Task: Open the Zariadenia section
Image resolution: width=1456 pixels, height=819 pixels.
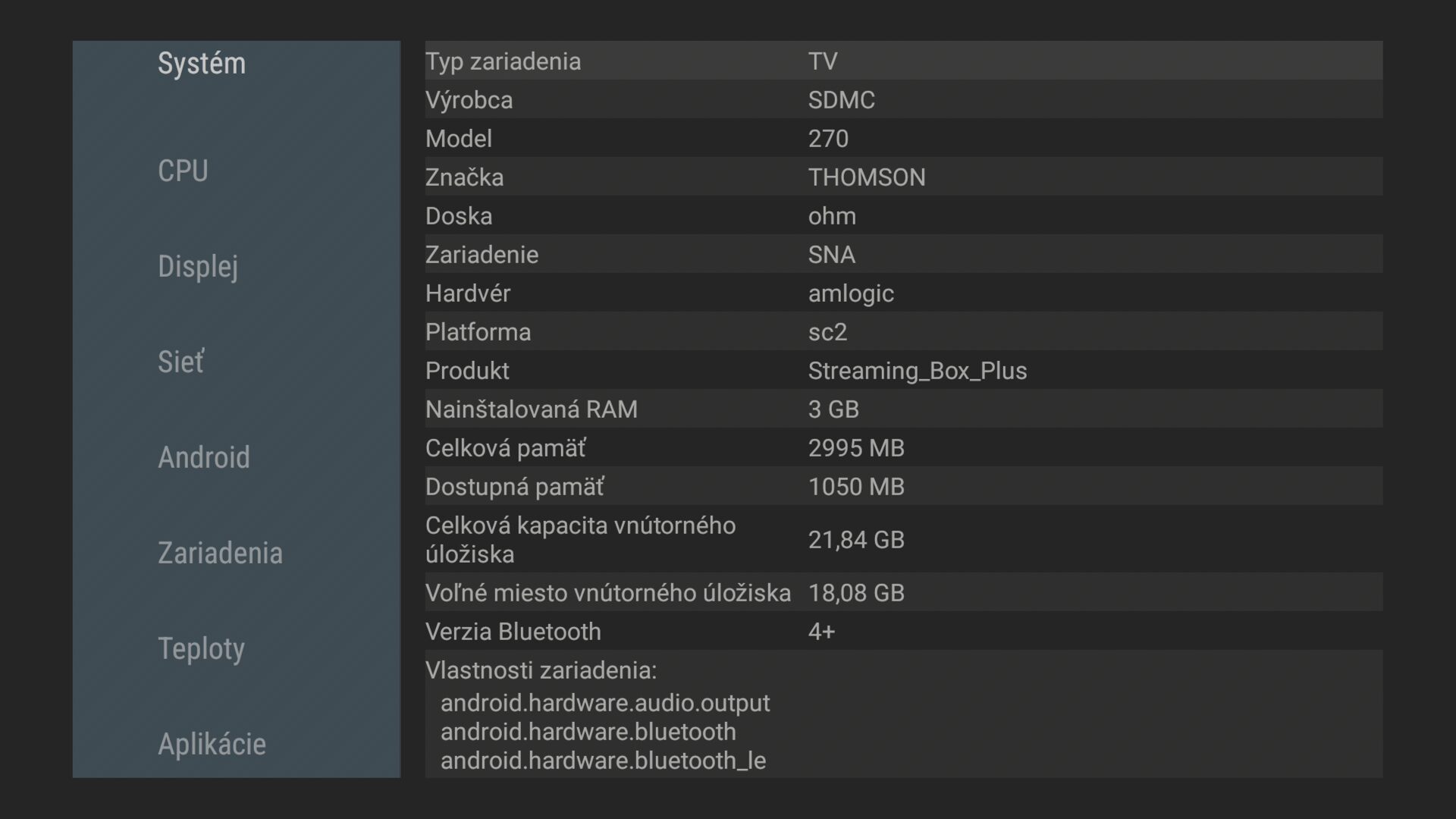Action: pos(220,553)
